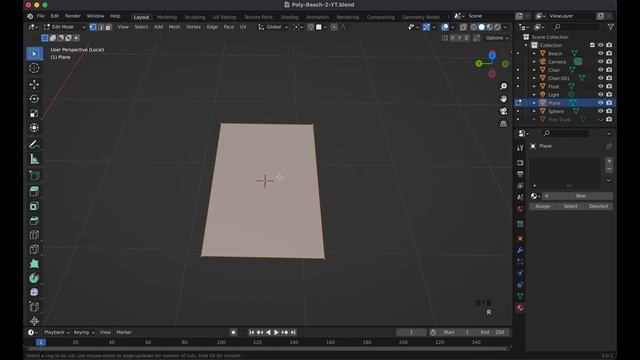
Task: Enable face select mode
Action: (x=108, y=27)
